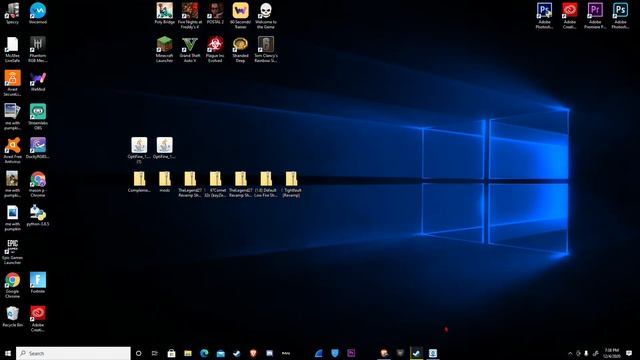Viewport: 640px width, 360px height.
Task: Open Cortana from the taskbar
Action: tap(139, 353)
